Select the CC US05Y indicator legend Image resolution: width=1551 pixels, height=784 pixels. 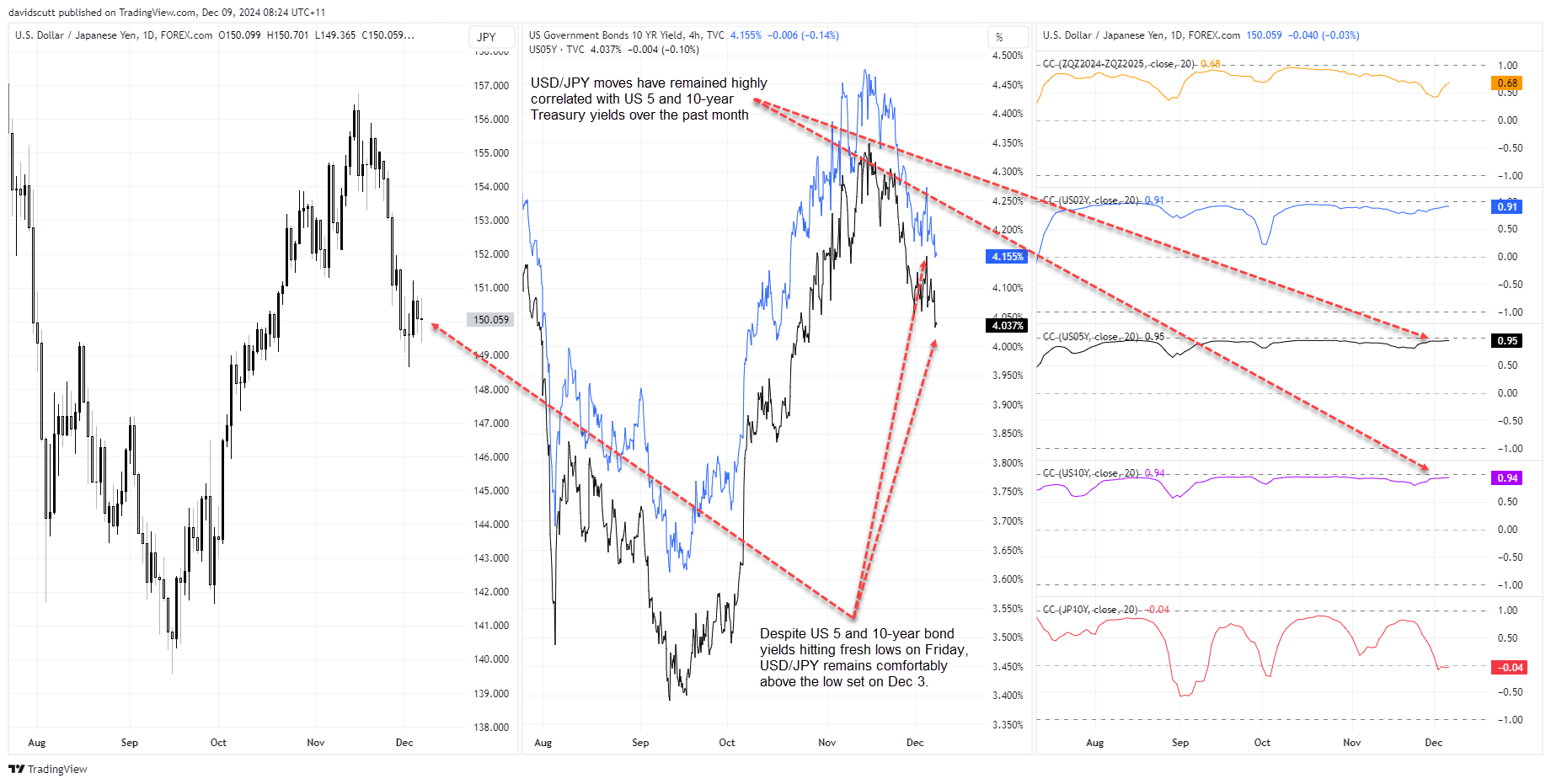pyautogui.click(x=1103, y=337)
